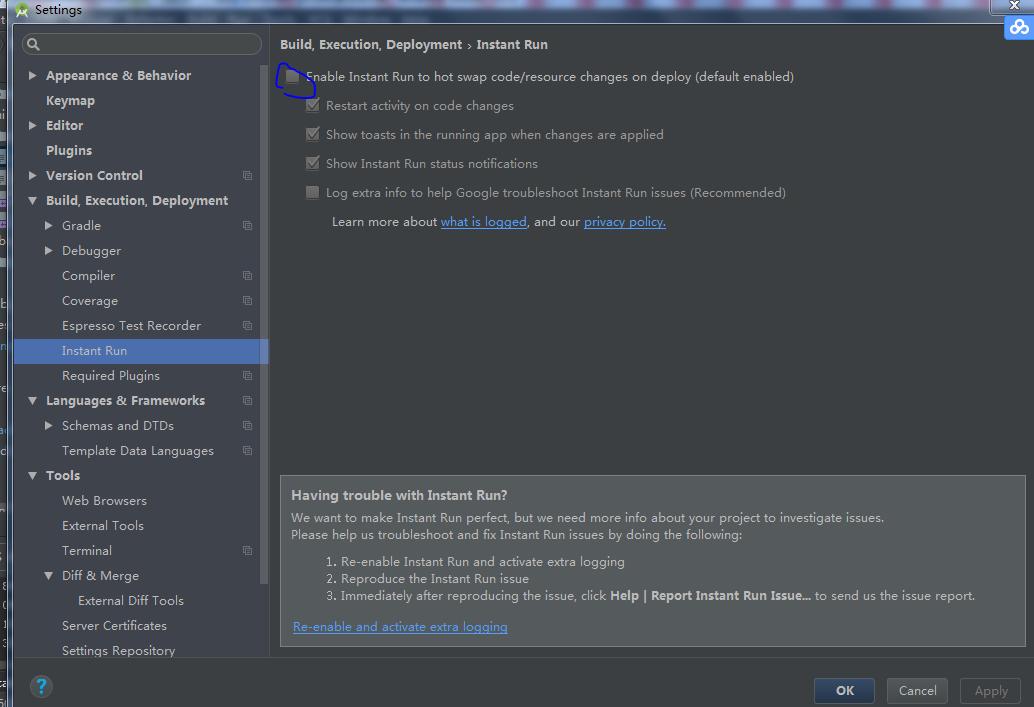Click the shared-settings icon next to Required Plugins
This screenshot has height=707, width=1034.
click(247, 375)
